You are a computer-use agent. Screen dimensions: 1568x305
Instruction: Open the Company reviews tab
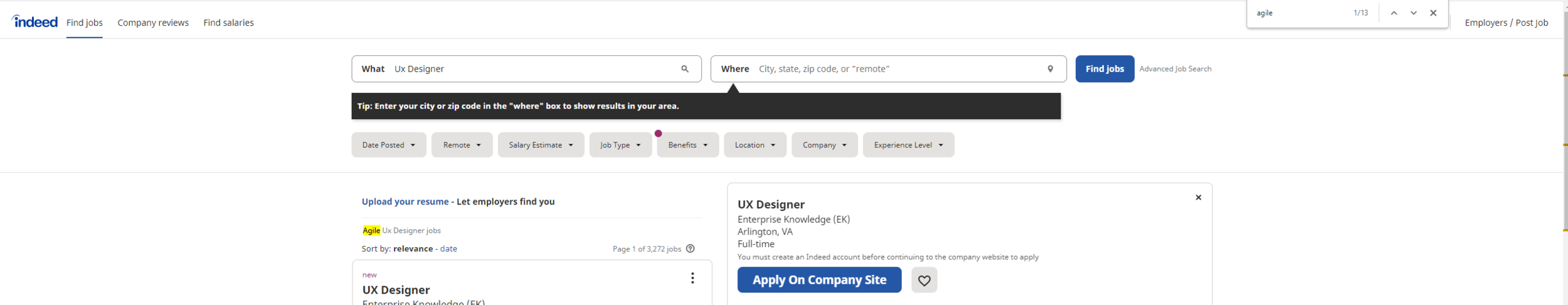click(153, 23)
